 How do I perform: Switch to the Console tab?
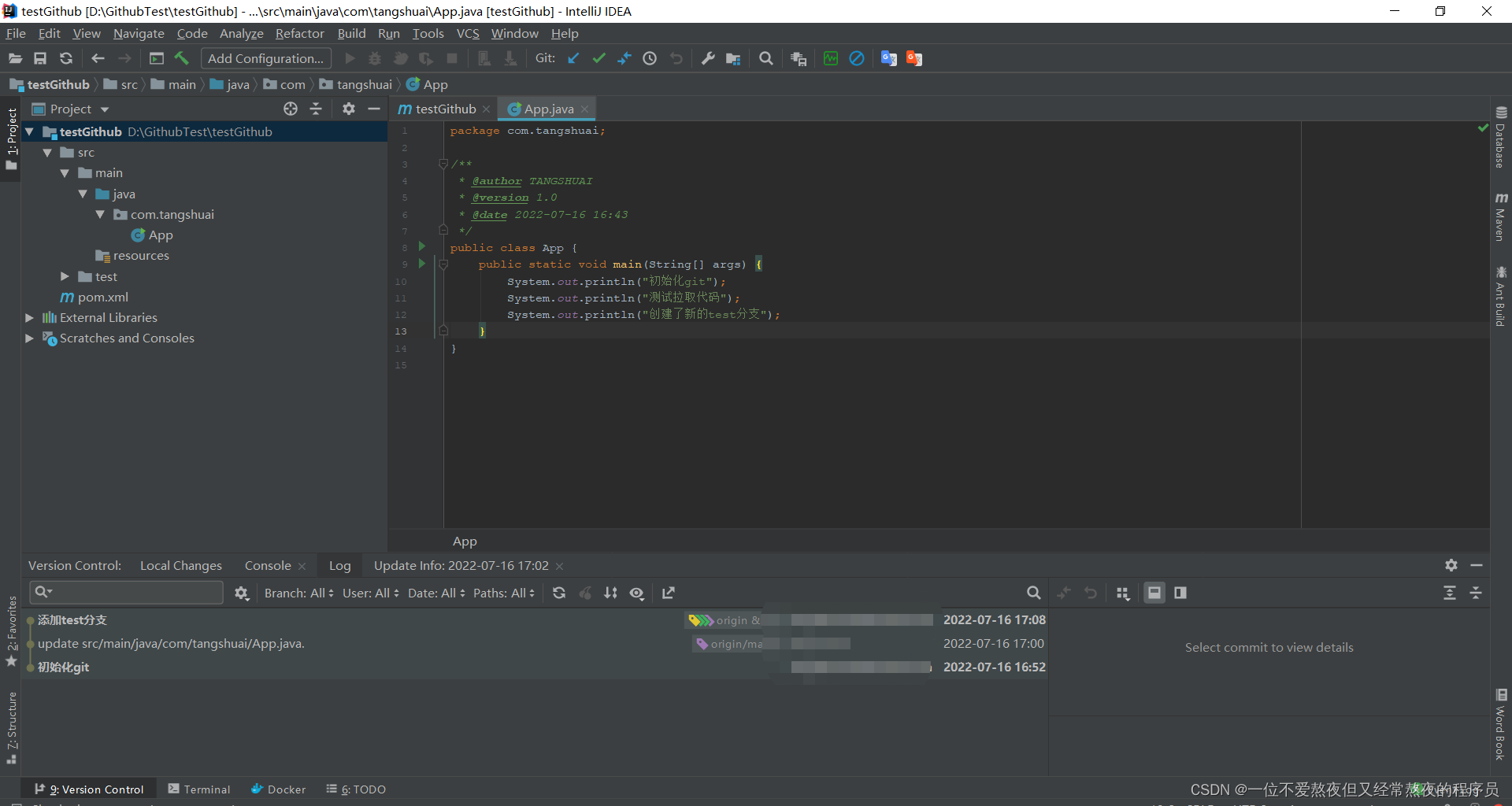[268, 565]
